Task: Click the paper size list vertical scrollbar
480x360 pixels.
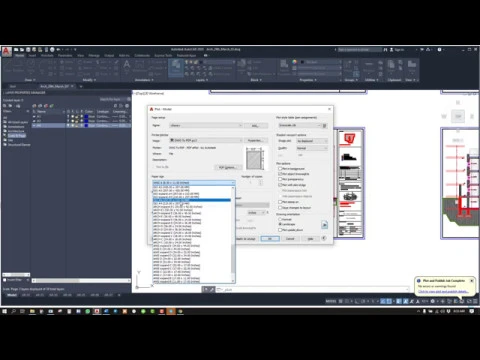Action: pyautogui.click(x=233, y=235)
